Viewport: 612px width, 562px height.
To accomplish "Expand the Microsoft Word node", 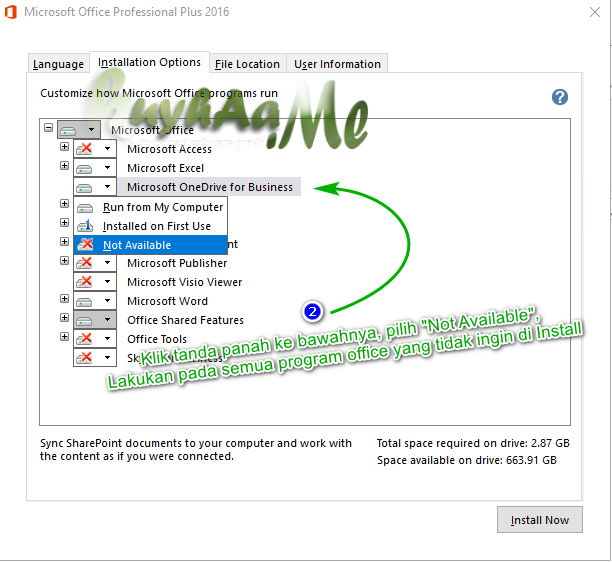I will click(x=64, y=299).
